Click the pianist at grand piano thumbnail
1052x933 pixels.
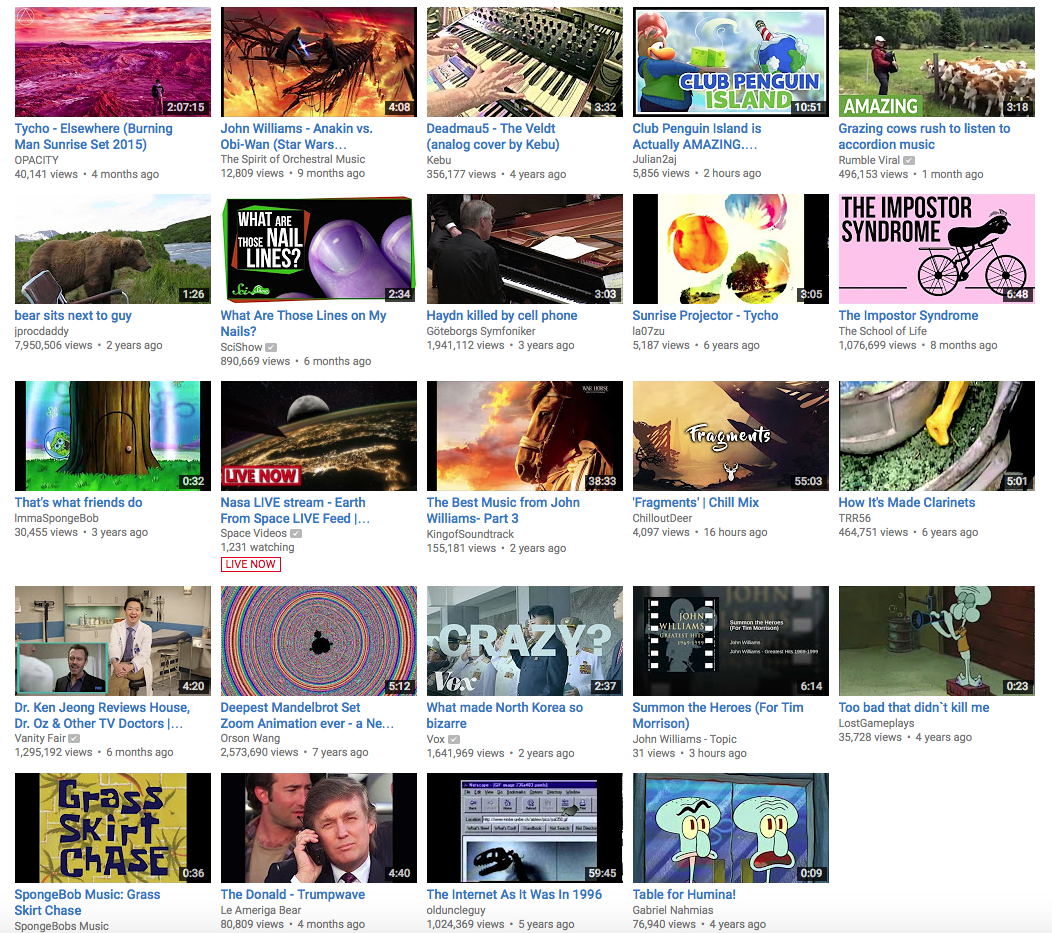coord(525,249)
